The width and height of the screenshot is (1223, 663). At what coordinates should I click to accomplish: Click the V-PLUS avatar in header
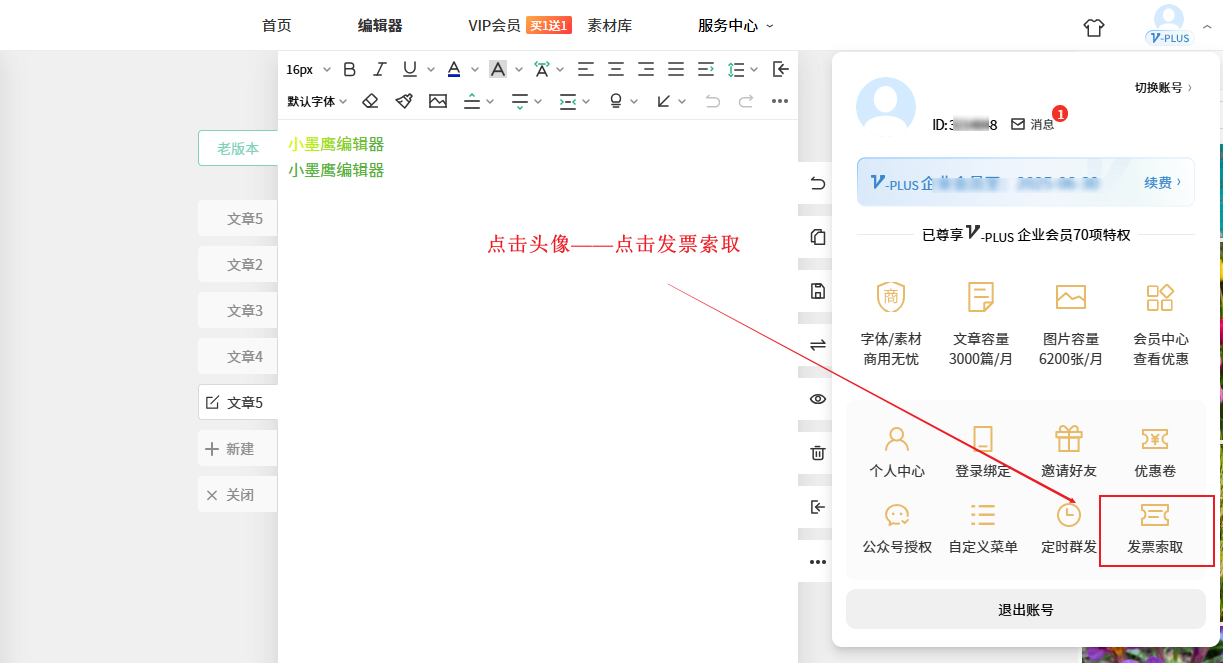pyautogui.click(x=1168, y=25)
